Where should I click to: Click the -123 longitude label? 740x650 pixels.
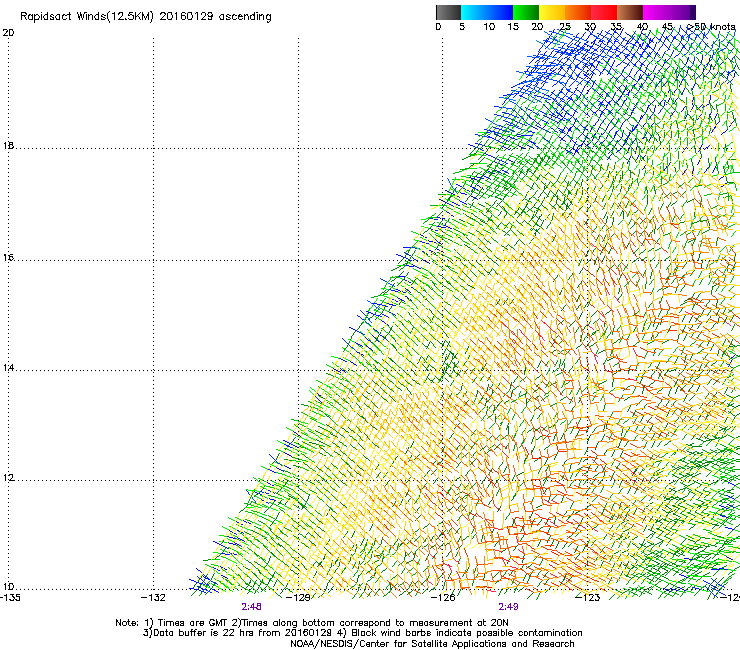pyautogui.click(x=588, y=598)
